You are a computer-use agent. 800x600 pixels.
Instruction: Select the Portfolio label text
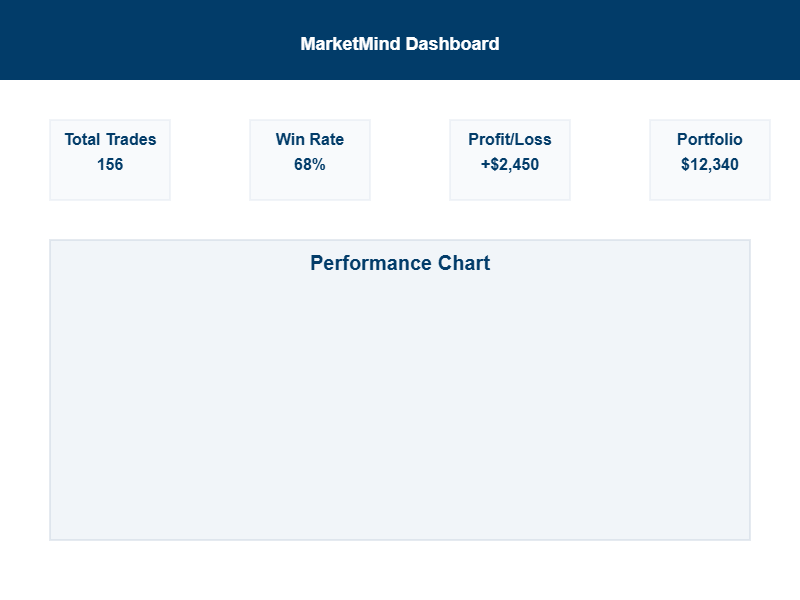pyautogui.click(x=710, y=140)
